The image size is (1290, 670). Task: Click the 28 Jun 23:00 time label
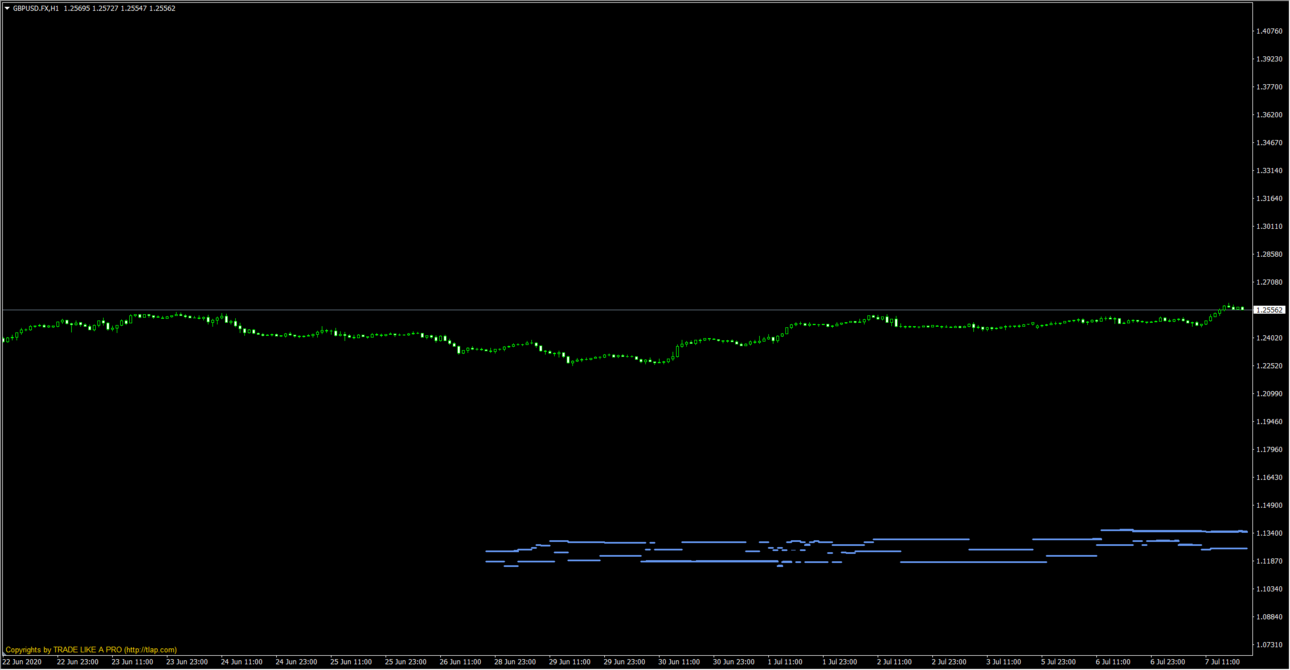point(515,662)
